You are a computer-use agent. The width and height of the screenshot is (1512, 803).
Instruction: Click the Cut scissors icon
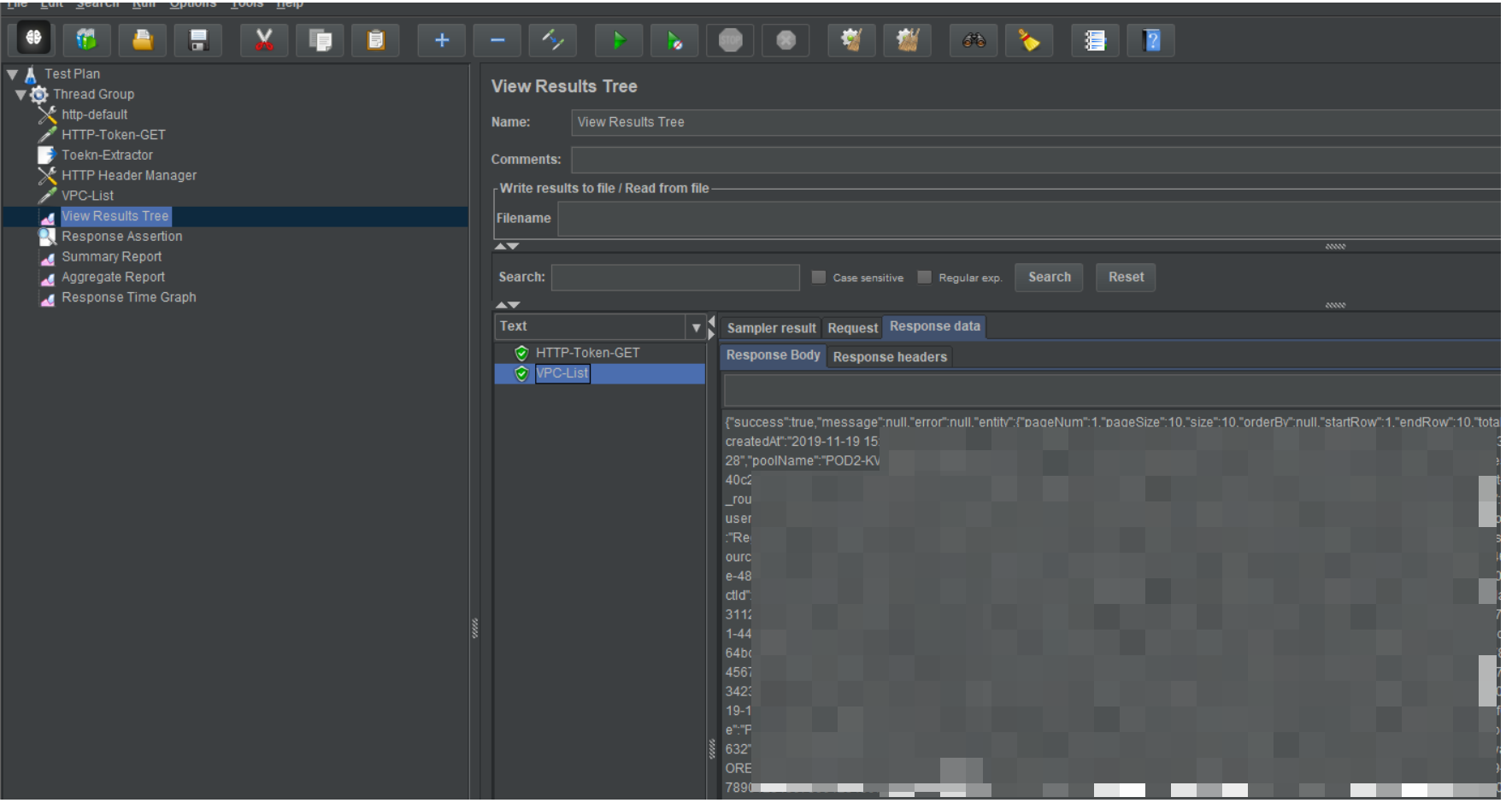click(x=264, y=39)
